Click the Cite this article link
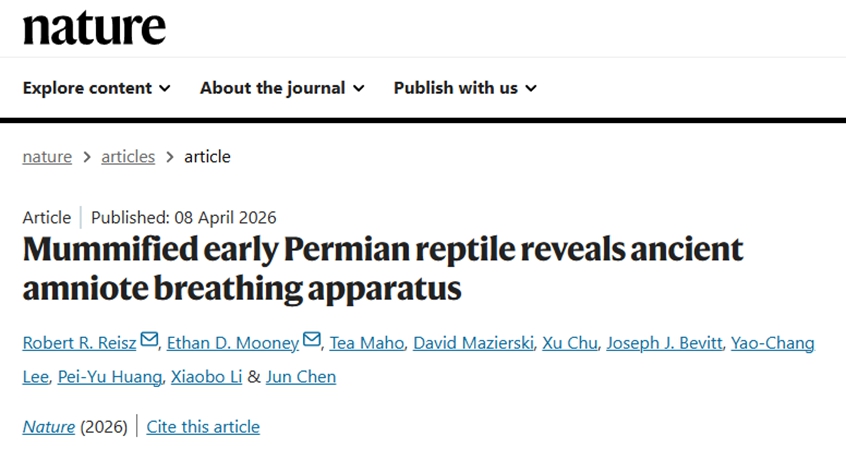The image size is (846, 449). tap(203, 426)
